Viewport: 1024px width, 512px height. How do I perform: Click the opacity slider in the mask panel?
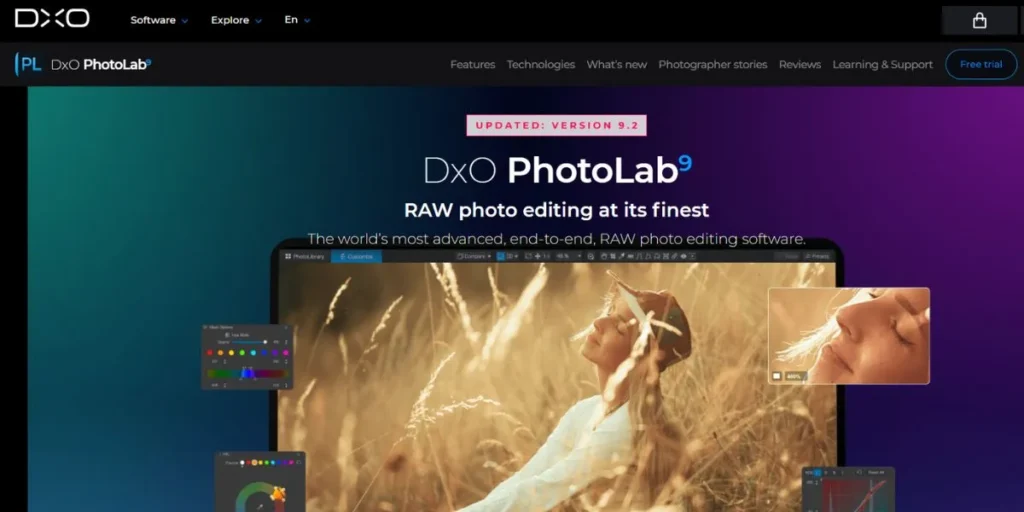coord(250,342)
